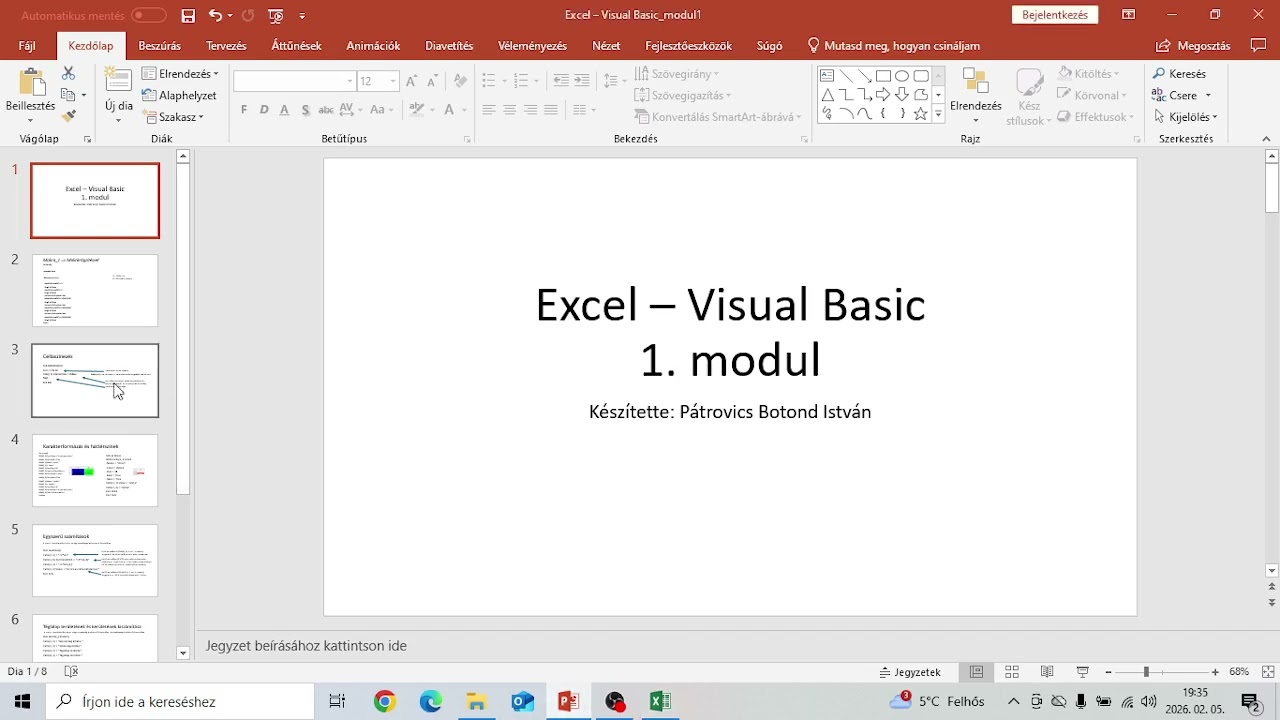Screen dimensions: 1280x720
Task: Switch to slide sorter view icon
Action: coord(1012,672)
